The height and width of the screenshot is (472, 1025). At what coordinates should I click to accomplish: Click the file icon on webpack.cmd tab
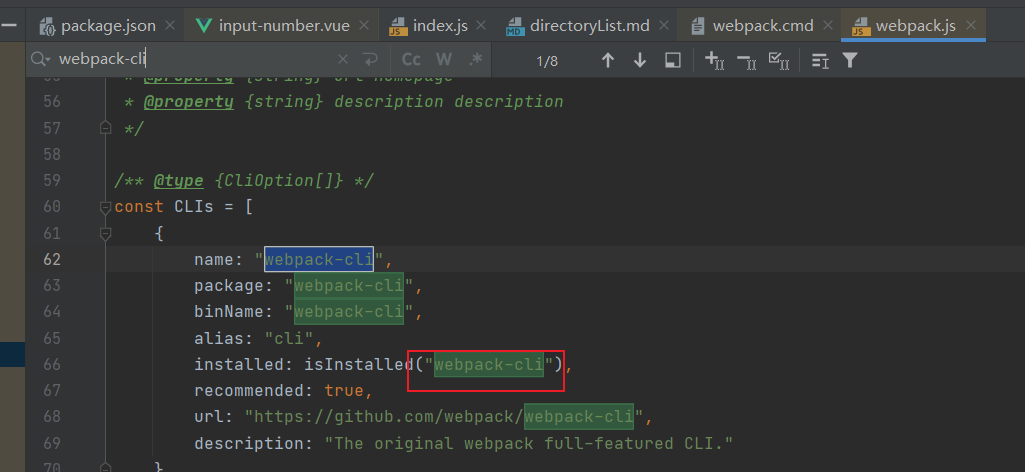tap(699, 27)
